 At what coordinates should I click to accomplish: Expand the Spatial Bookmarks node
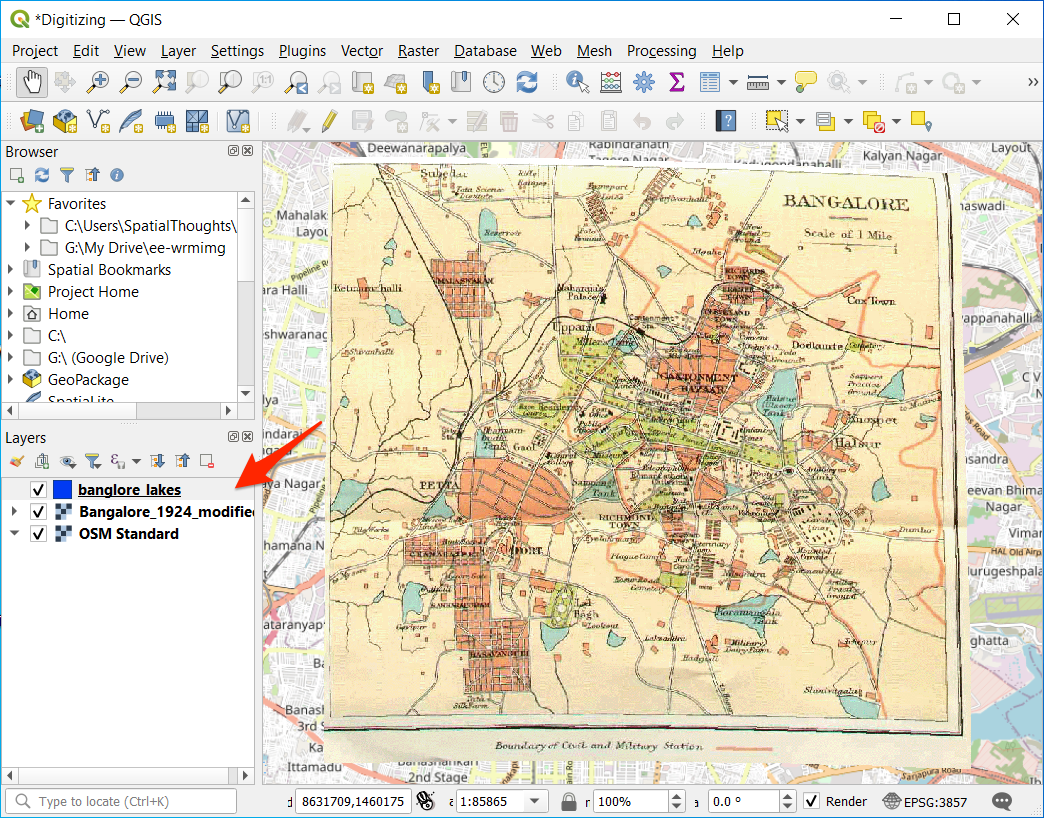click(x=10, y=270)
